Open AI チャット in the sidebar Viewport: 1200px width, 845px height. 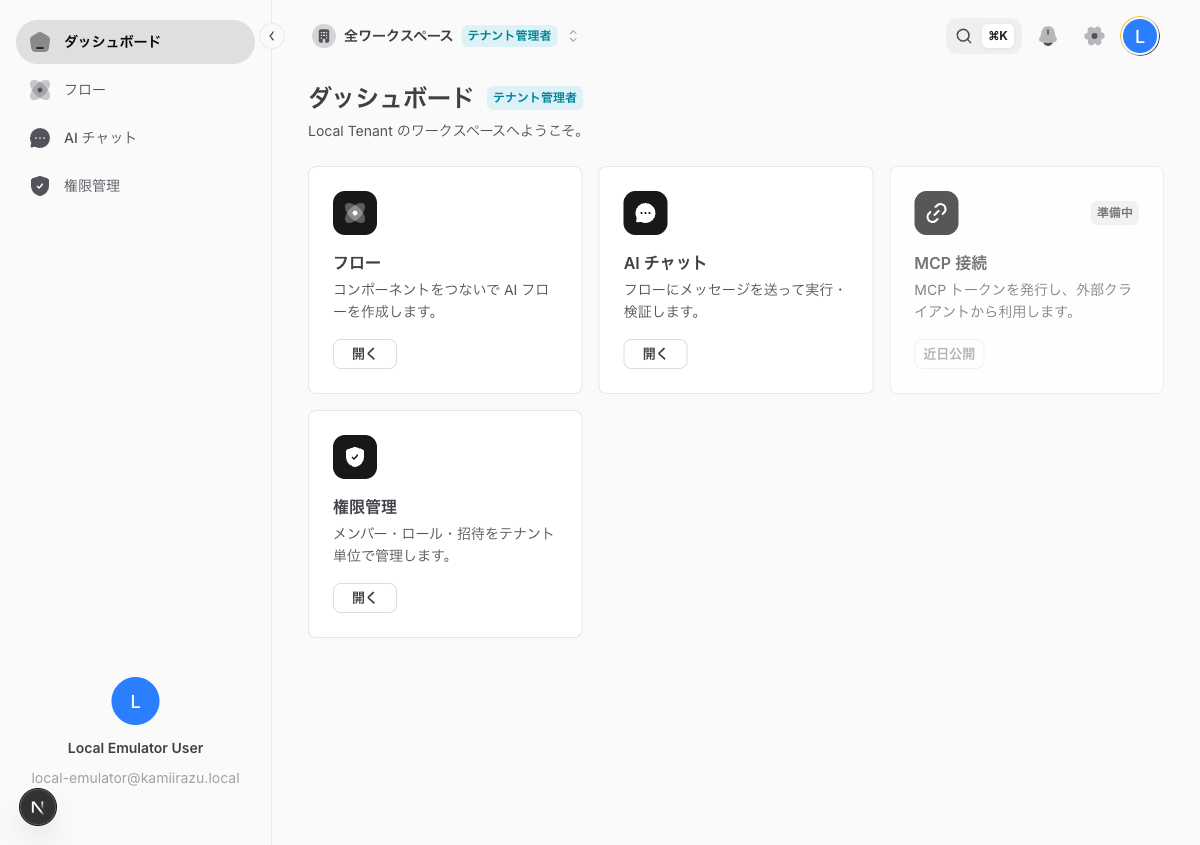click(x=135, y=138)
